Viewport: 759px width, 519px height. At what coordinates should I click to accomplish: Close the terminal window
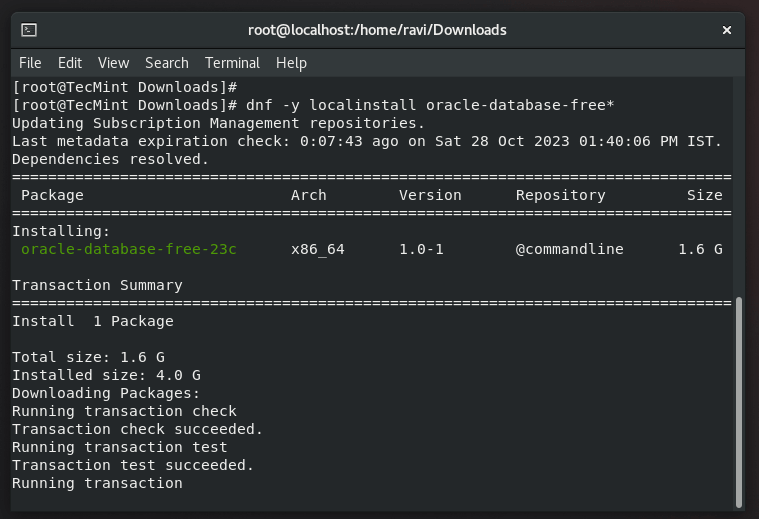point(727,30)
